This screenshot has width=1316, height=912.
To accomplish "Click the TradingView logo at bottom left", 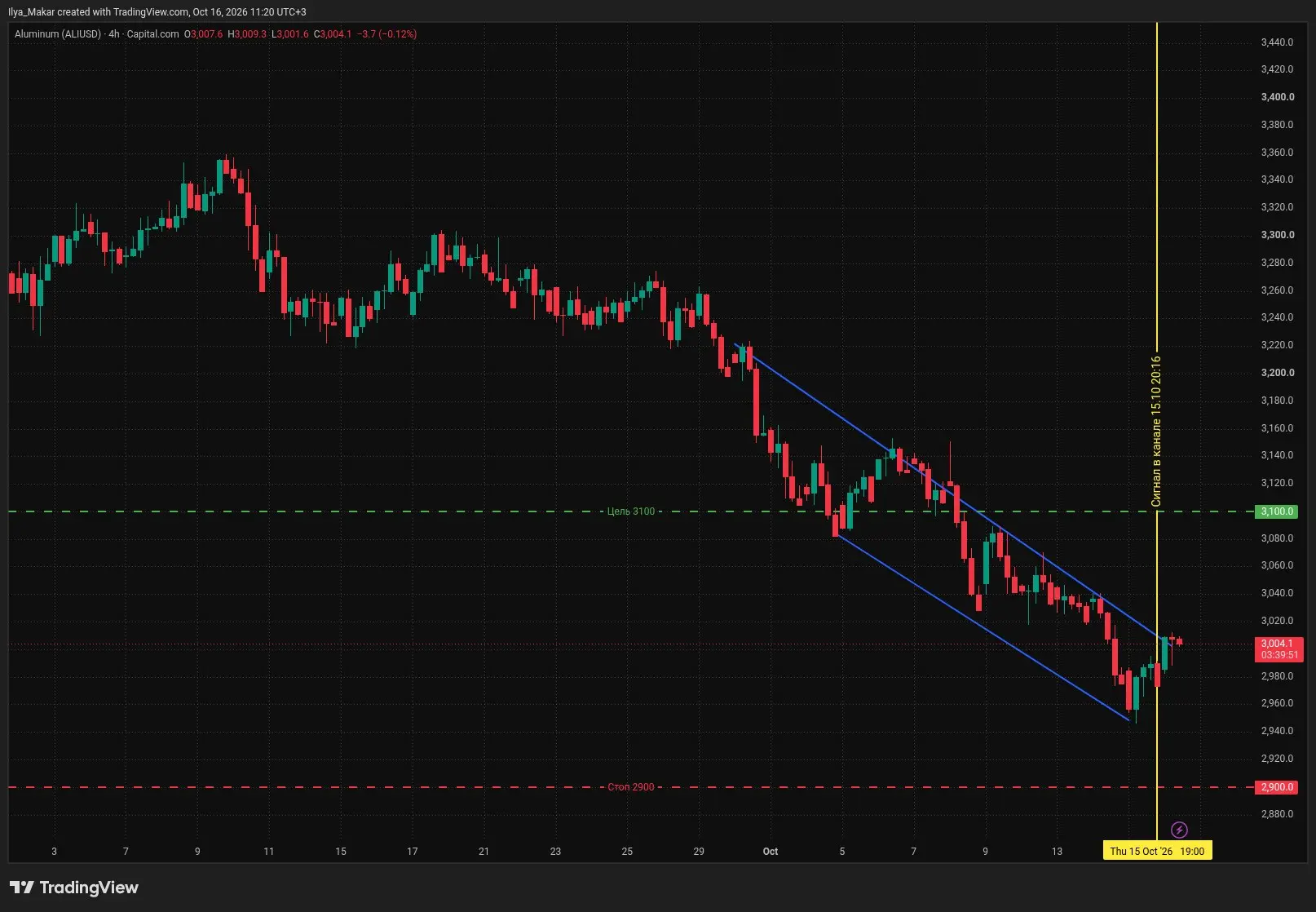I will (x=74, y=888).
